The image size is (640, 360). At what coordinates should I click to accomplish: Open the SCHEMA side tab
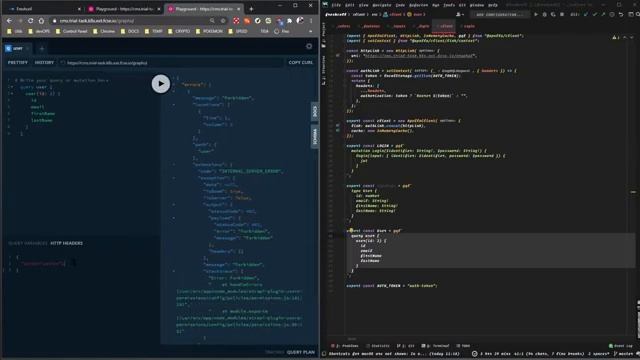(x=315, y=137)
